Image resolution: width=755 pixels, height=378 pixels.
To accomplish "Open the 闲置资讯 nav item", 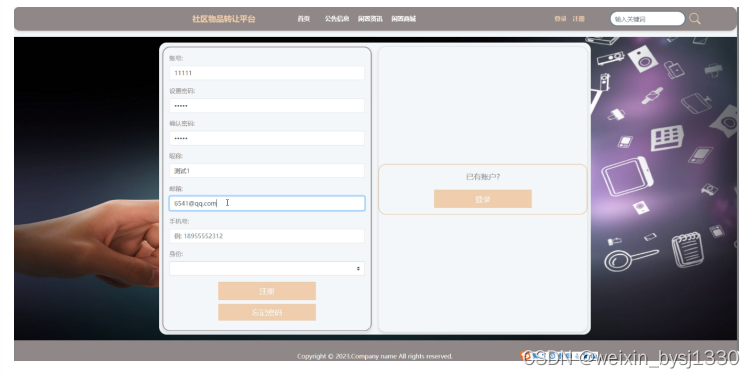I will coord(370,19).
